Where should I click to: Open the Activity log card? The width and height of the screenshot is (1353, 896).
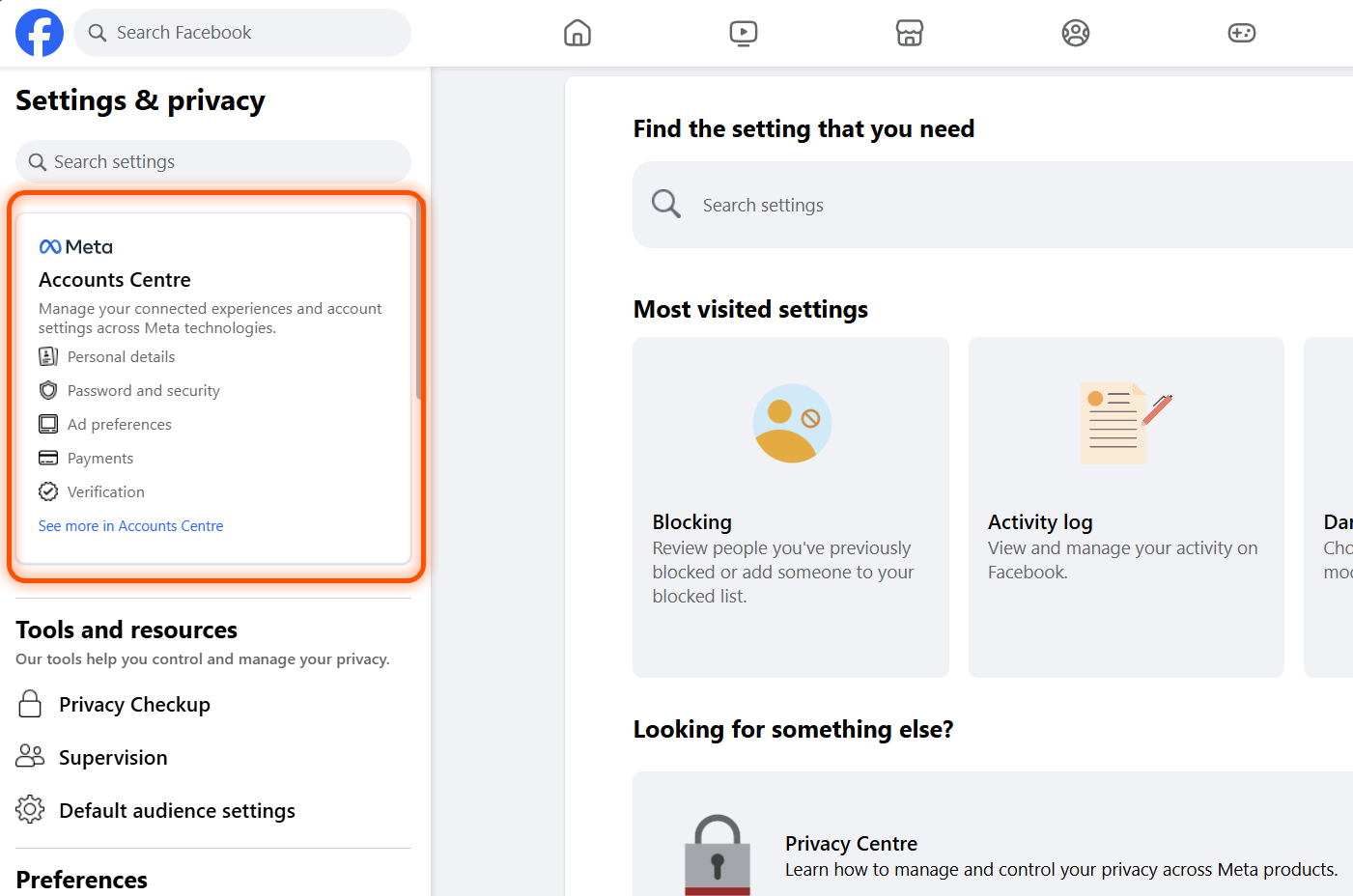point(1126,507)
